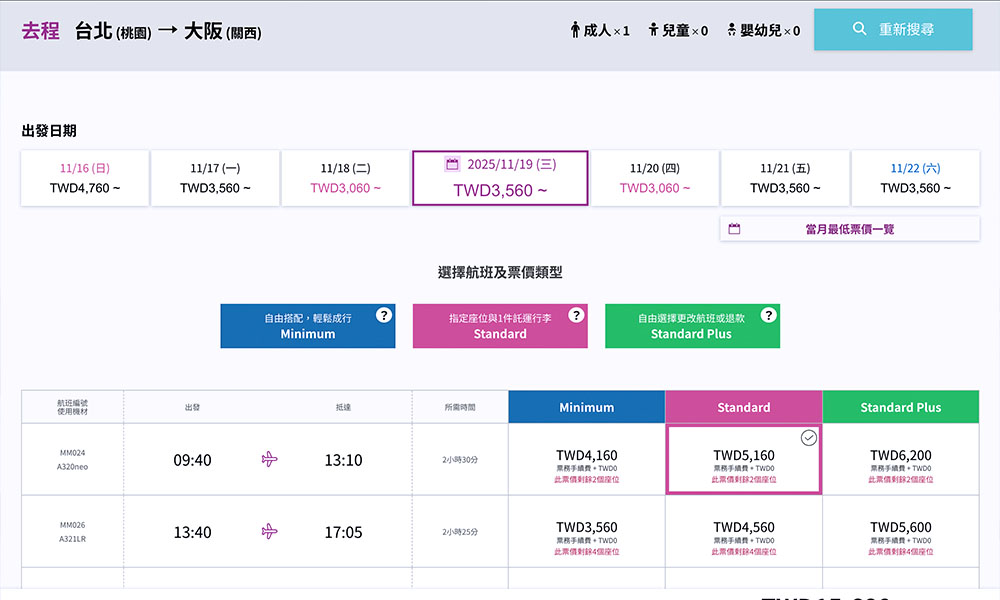The image size is (1000, 600).
Task: Select the 11/16 (日) TWD4,760 date
Action: [85, 178]
